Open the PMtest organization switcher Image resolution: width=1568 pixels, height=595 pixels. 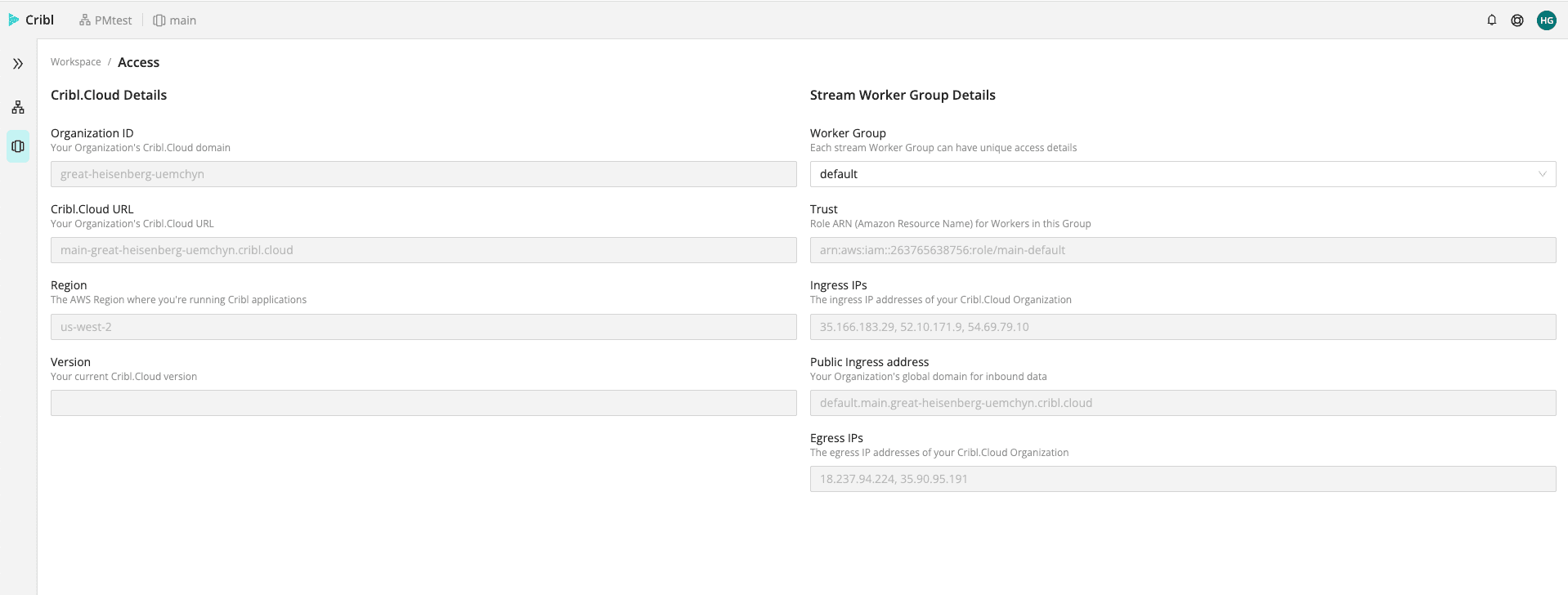tap(105, 20)
